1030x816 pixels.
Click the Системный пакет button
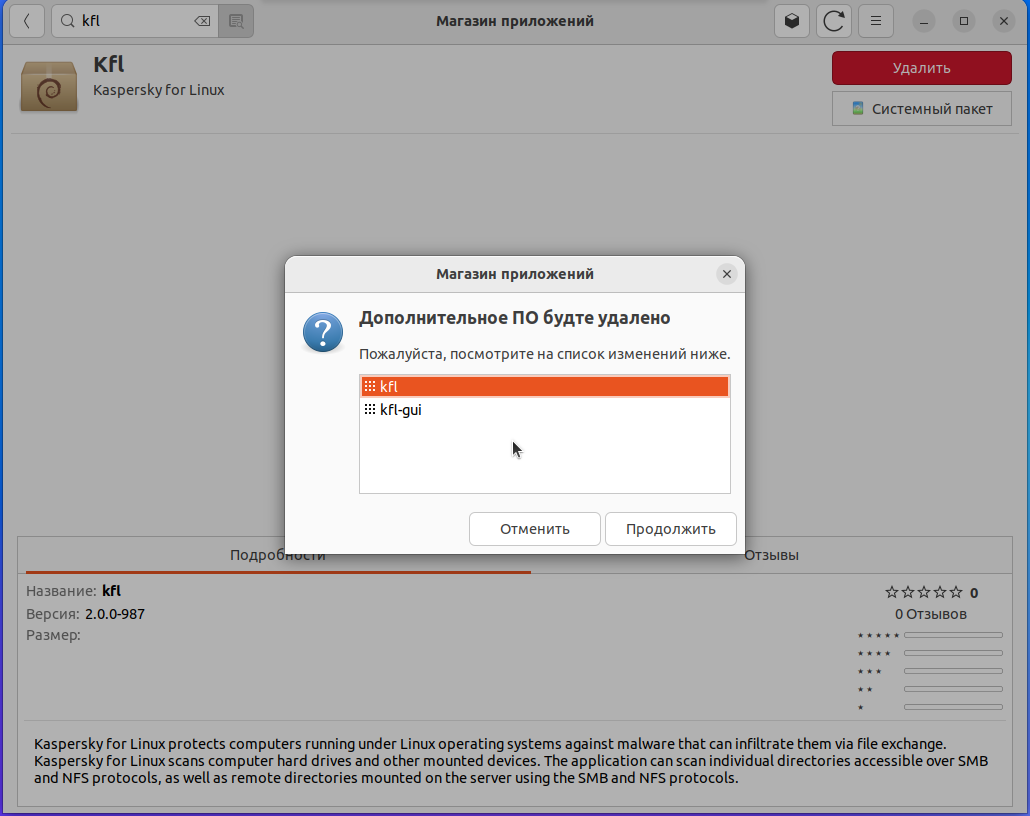pos(922,108)
